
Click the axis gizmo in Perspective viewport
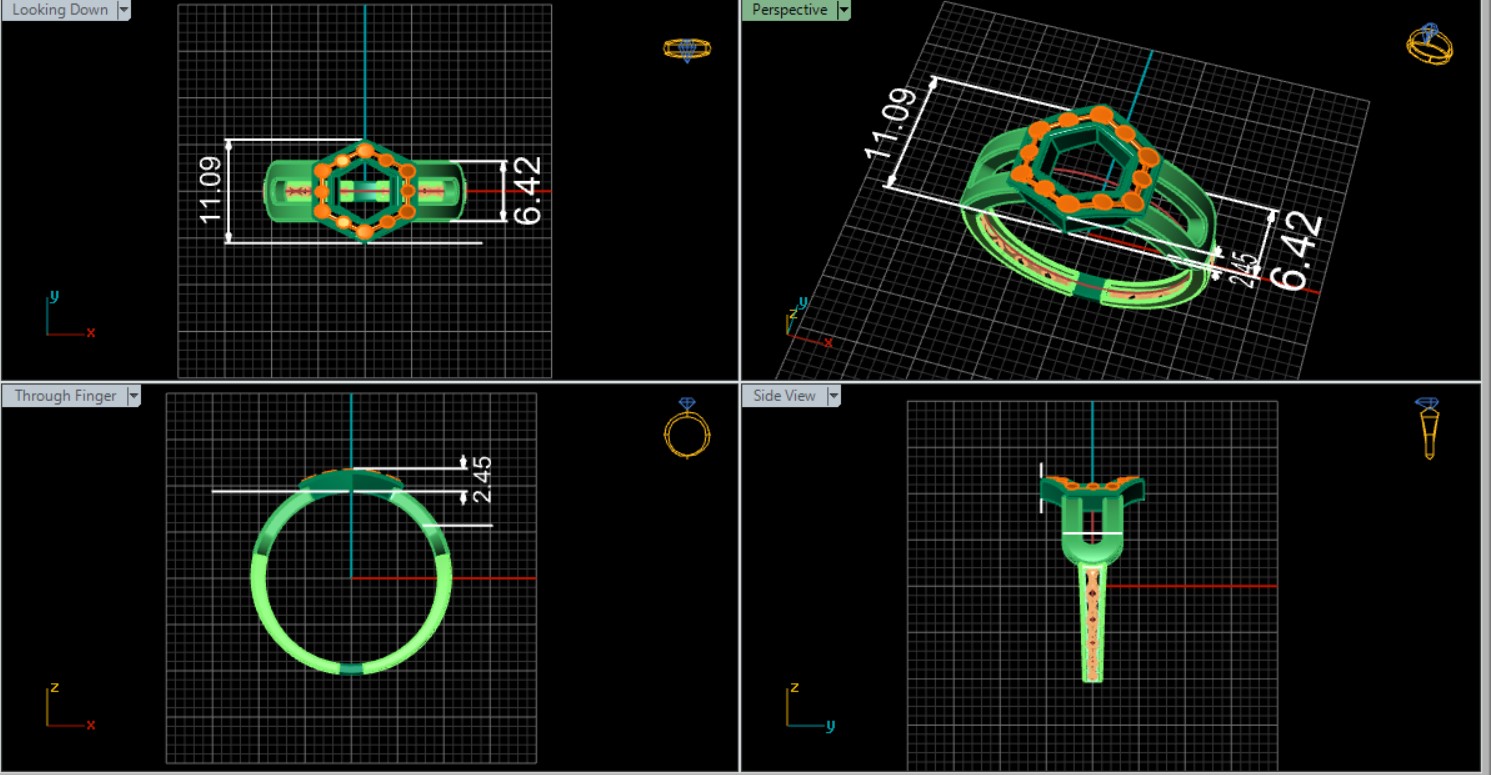click(800, 322)
